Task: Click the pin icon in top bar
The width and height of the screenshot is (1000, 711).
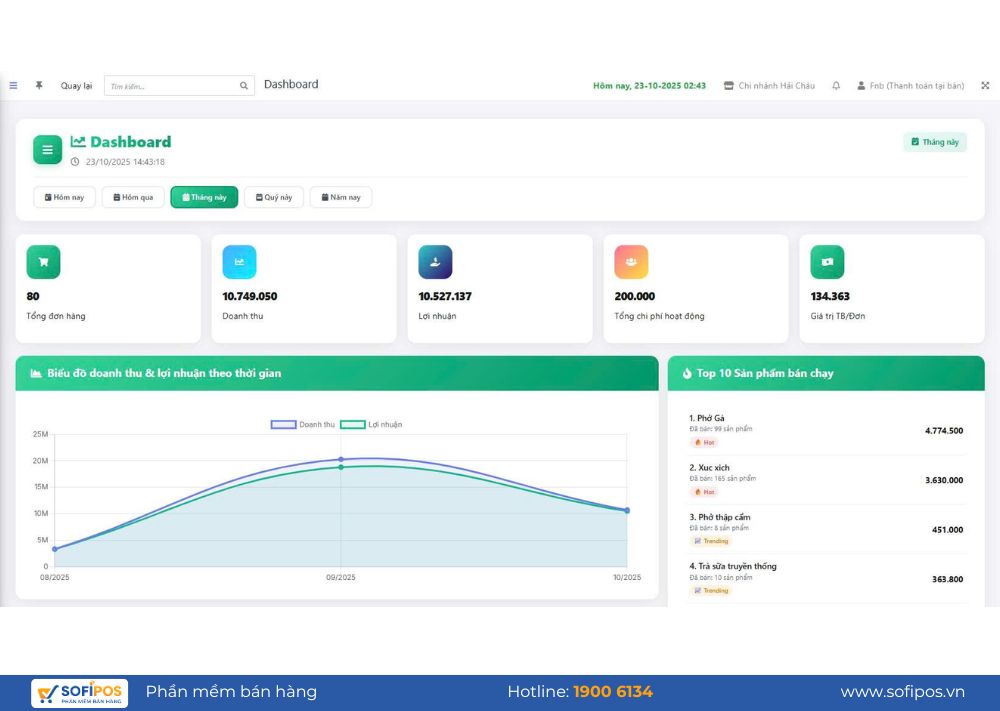Action: click(39, 85)
